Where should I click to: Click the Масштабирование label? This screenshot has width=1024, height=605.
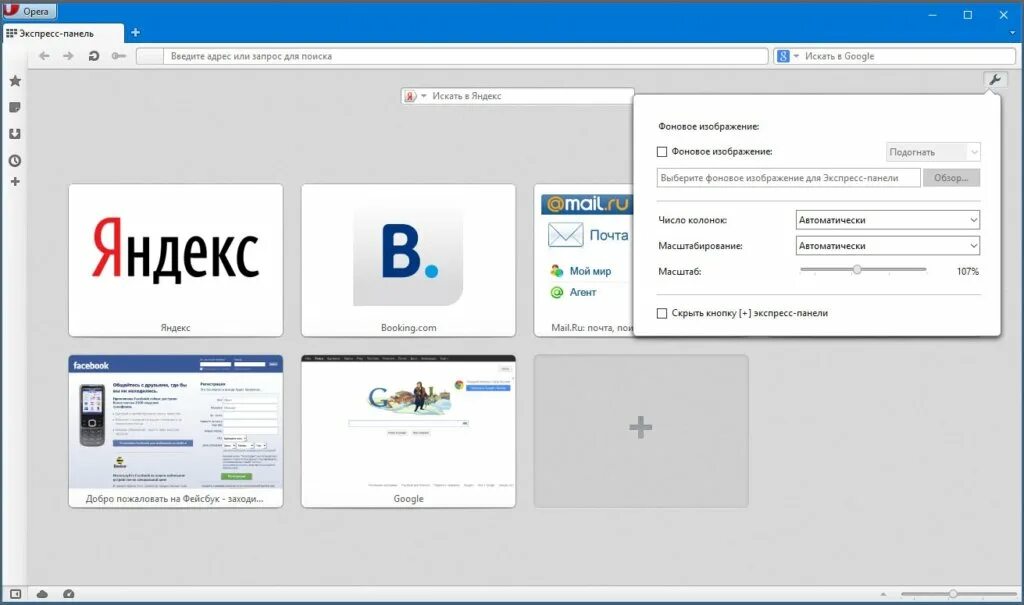pyautogui.click(x=700, y=246)
